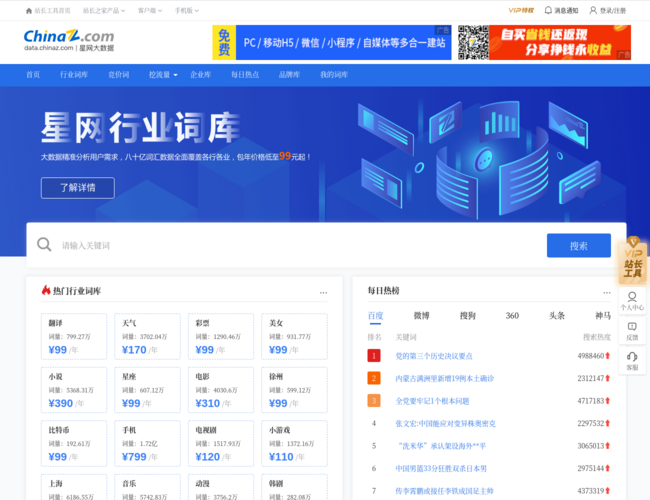This screenshot has height=500, width=650.
Task: Switch to the 头条 tab
Action: click(x=557, y=316)
